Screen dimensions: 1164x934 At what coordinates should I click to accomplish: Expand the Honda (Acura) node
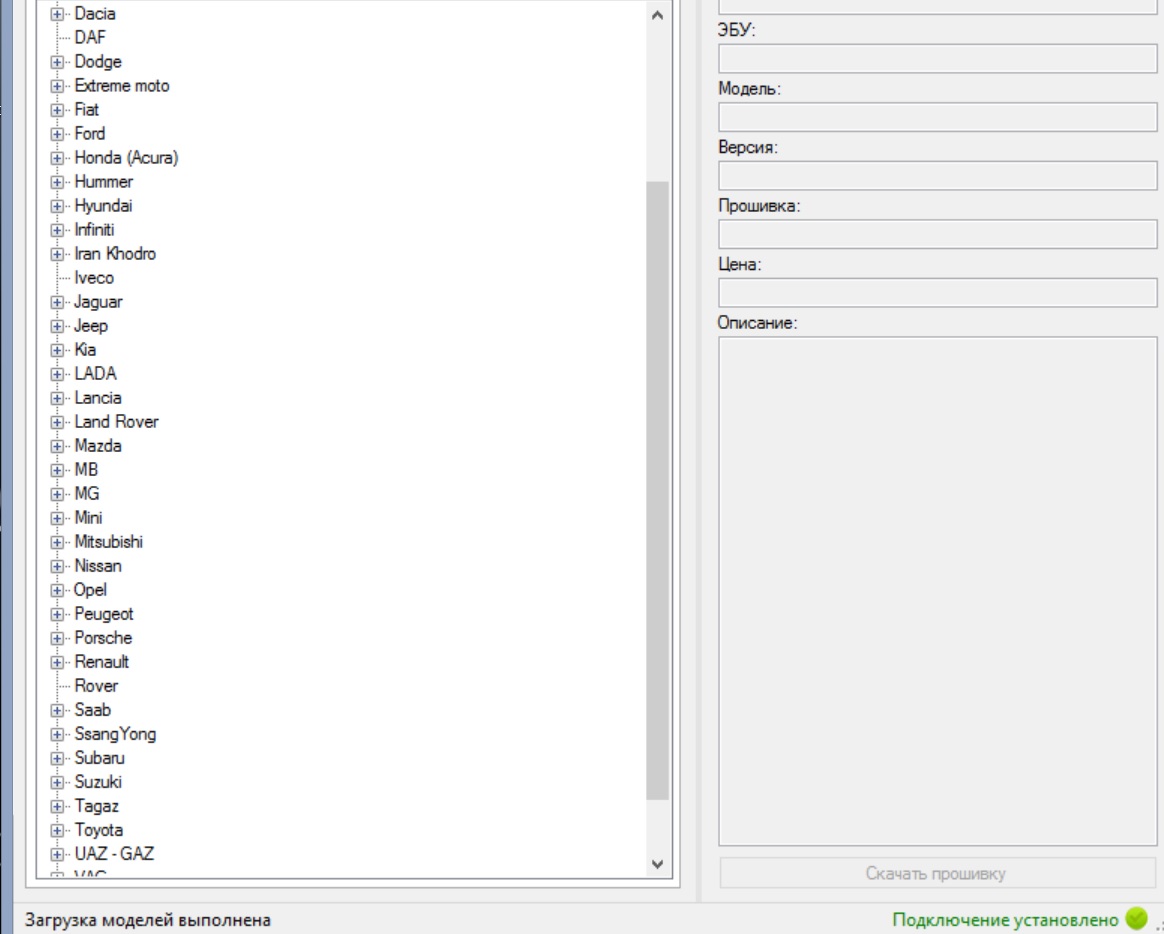57,158
